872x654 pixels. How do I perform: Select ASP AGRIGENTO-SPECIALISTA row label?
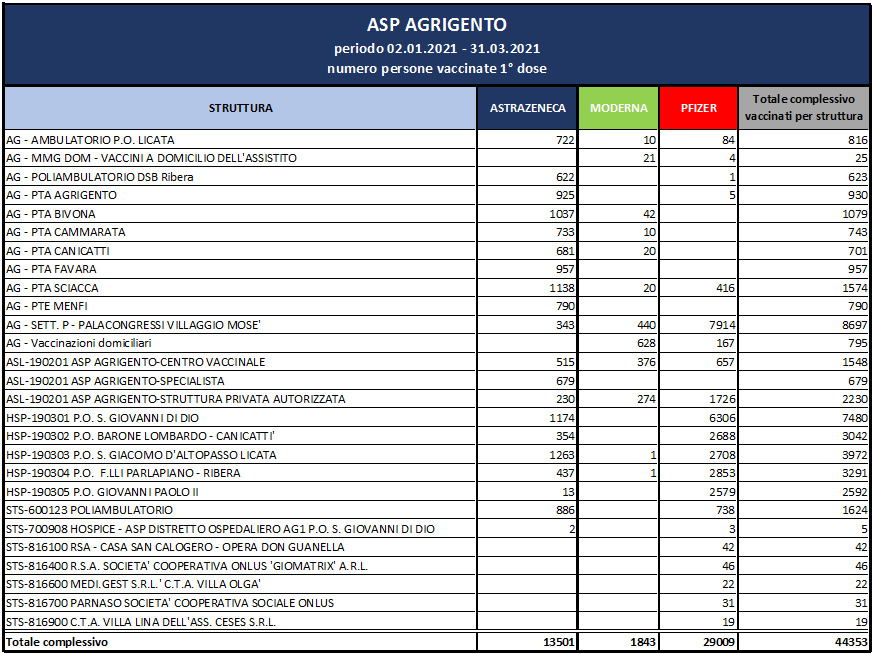tap(116, 381)
